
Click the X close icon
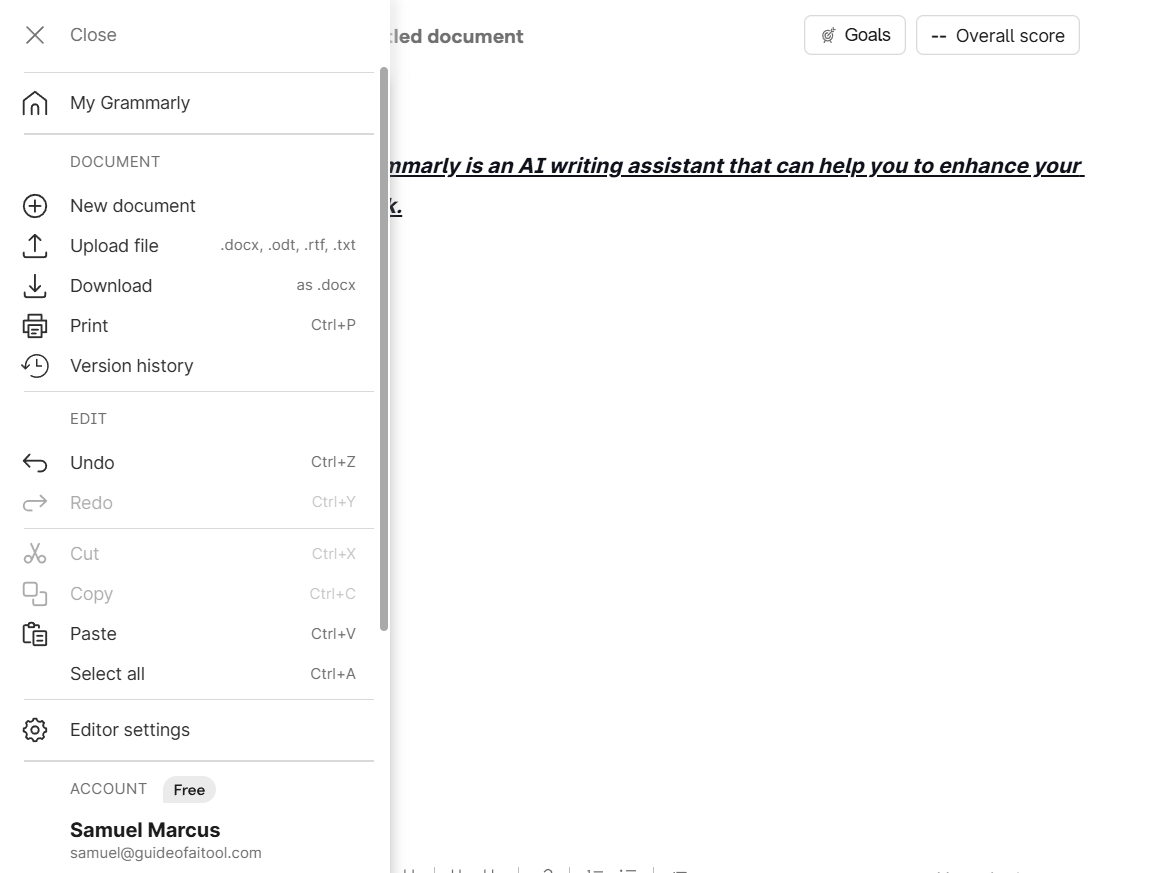[x=35, y=35]
